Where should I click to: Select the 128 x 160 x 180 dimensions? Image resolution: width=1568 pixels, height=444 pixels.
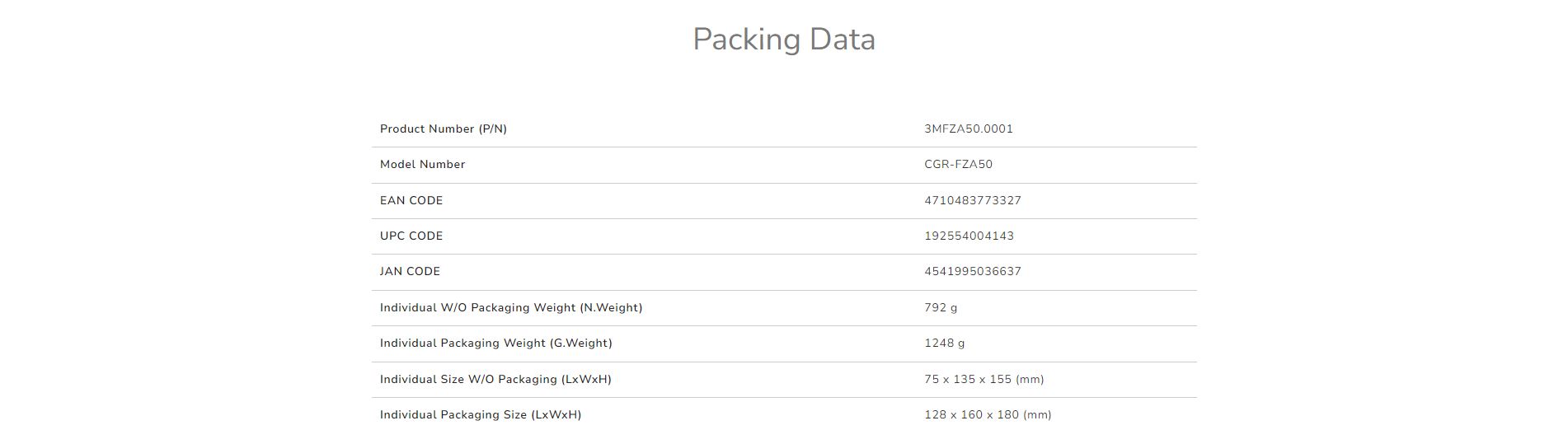[987, 415]
